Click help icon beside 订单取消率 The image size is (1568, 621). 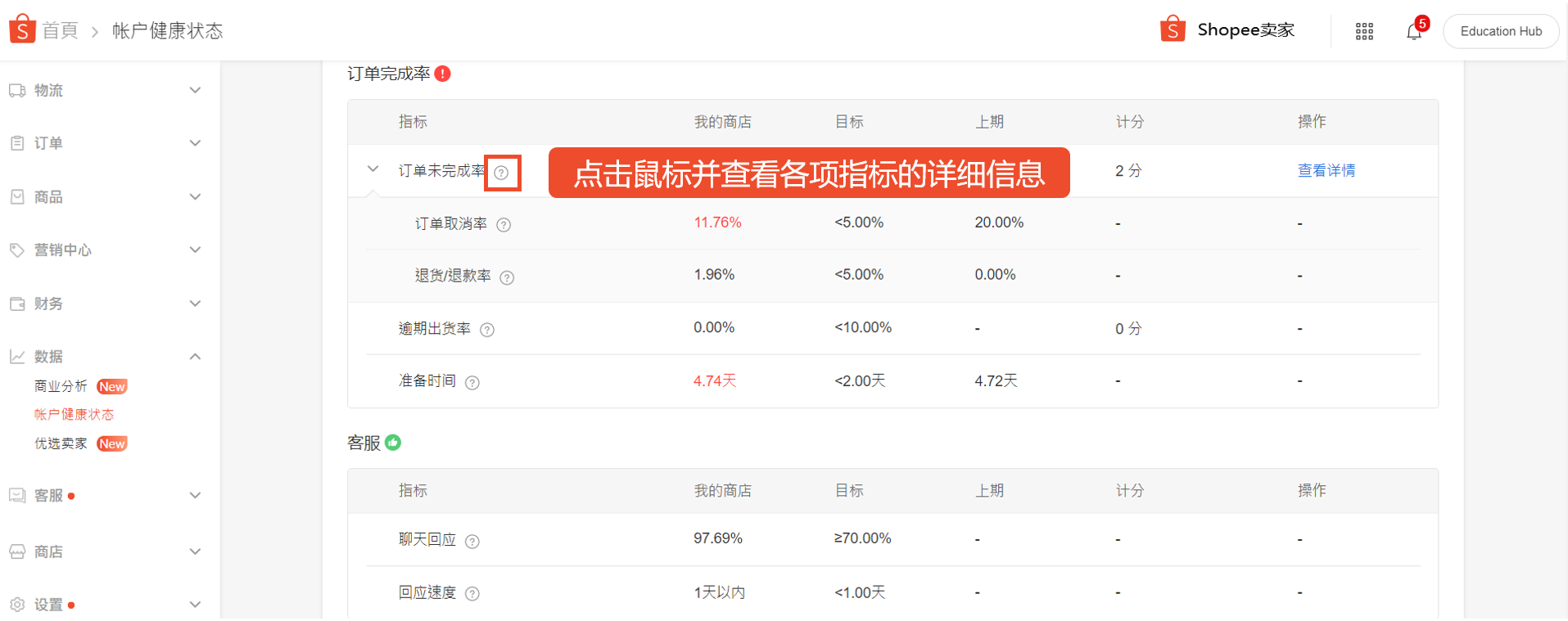pos(504,225)
